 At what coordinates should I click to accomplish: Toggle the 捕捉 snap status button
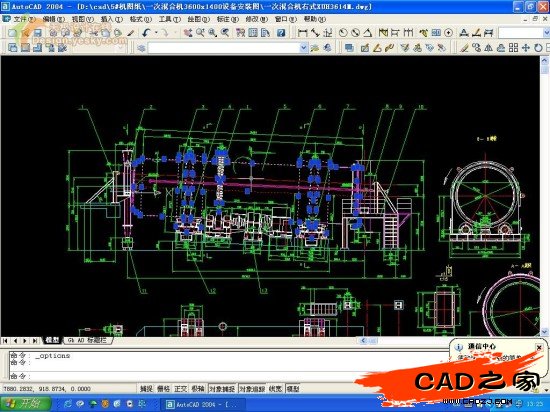[146, 389]
